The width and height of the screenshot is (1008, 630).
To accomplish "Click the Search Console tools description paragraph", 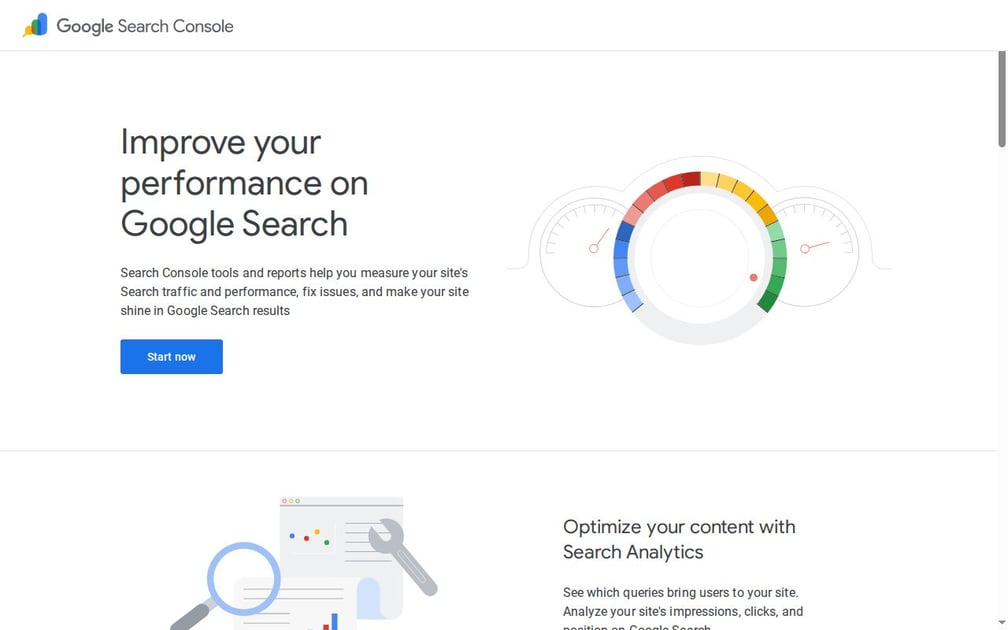I will 294,292.
